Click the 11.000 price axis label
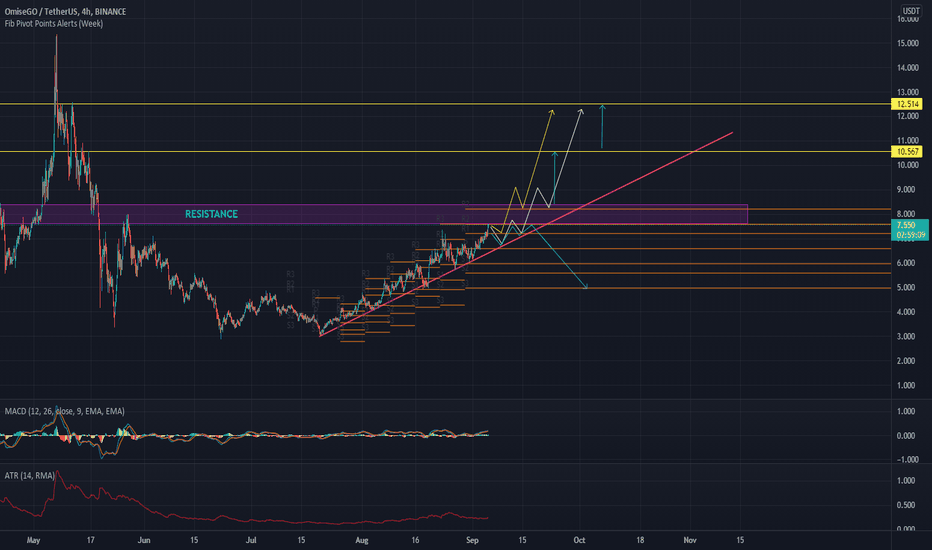Viewport: 932px width, 550px height. point(908,141)
